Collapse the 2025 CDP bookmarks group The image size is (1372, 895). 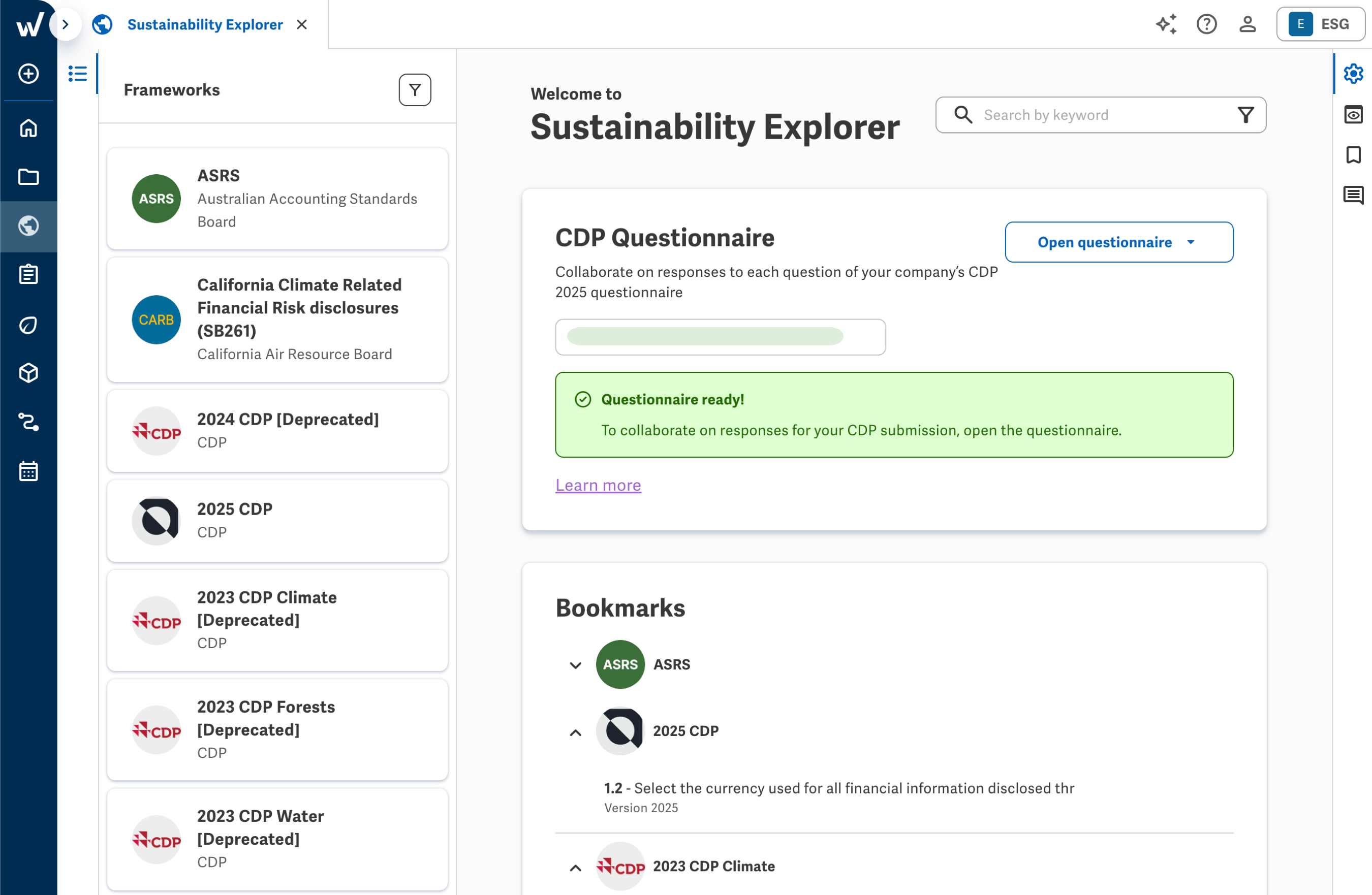575,732
